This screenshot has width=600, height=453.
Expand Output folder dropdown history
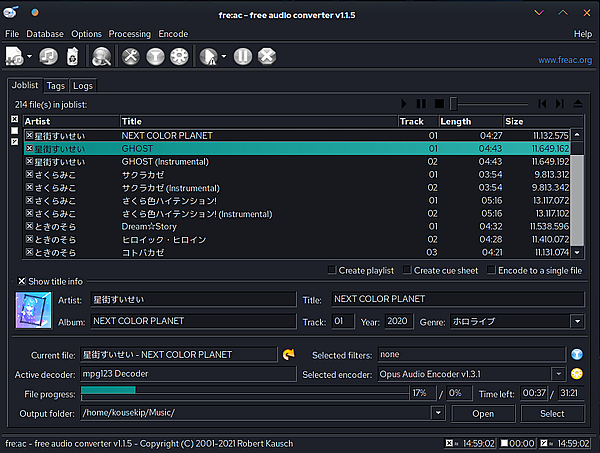coord(438,413)
